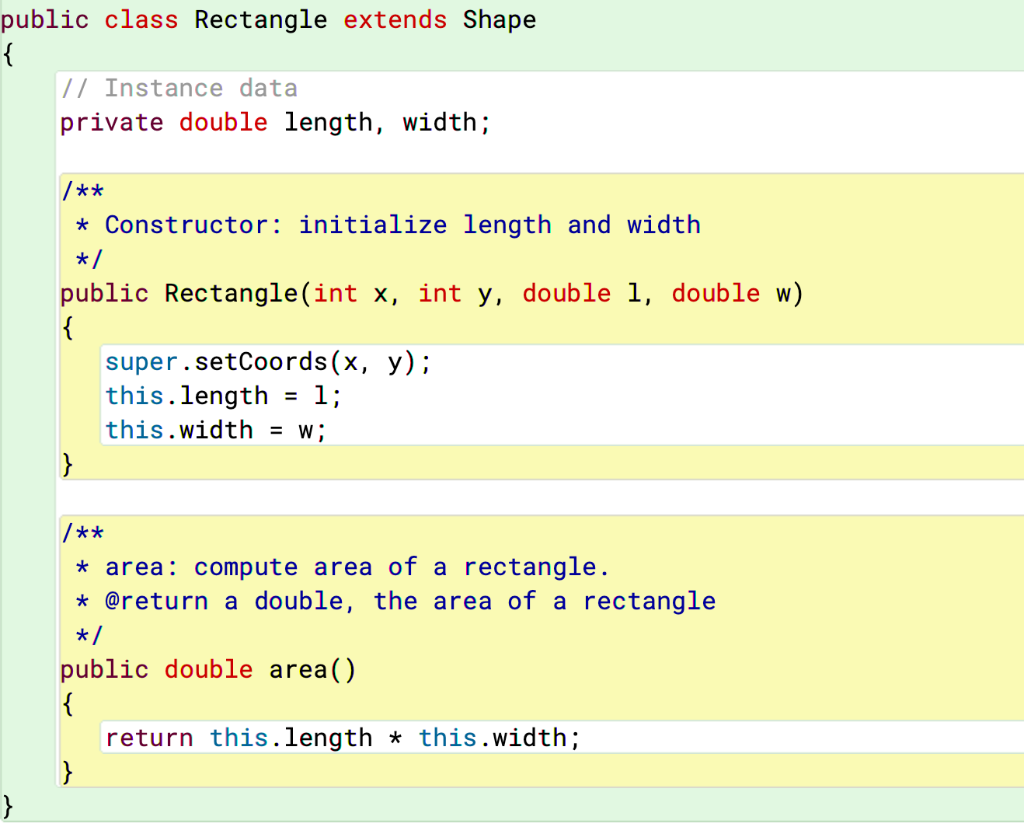Click the class name Rectangle
The height and width of the screenshot is (827, 1024).
(x=260, y=19)
